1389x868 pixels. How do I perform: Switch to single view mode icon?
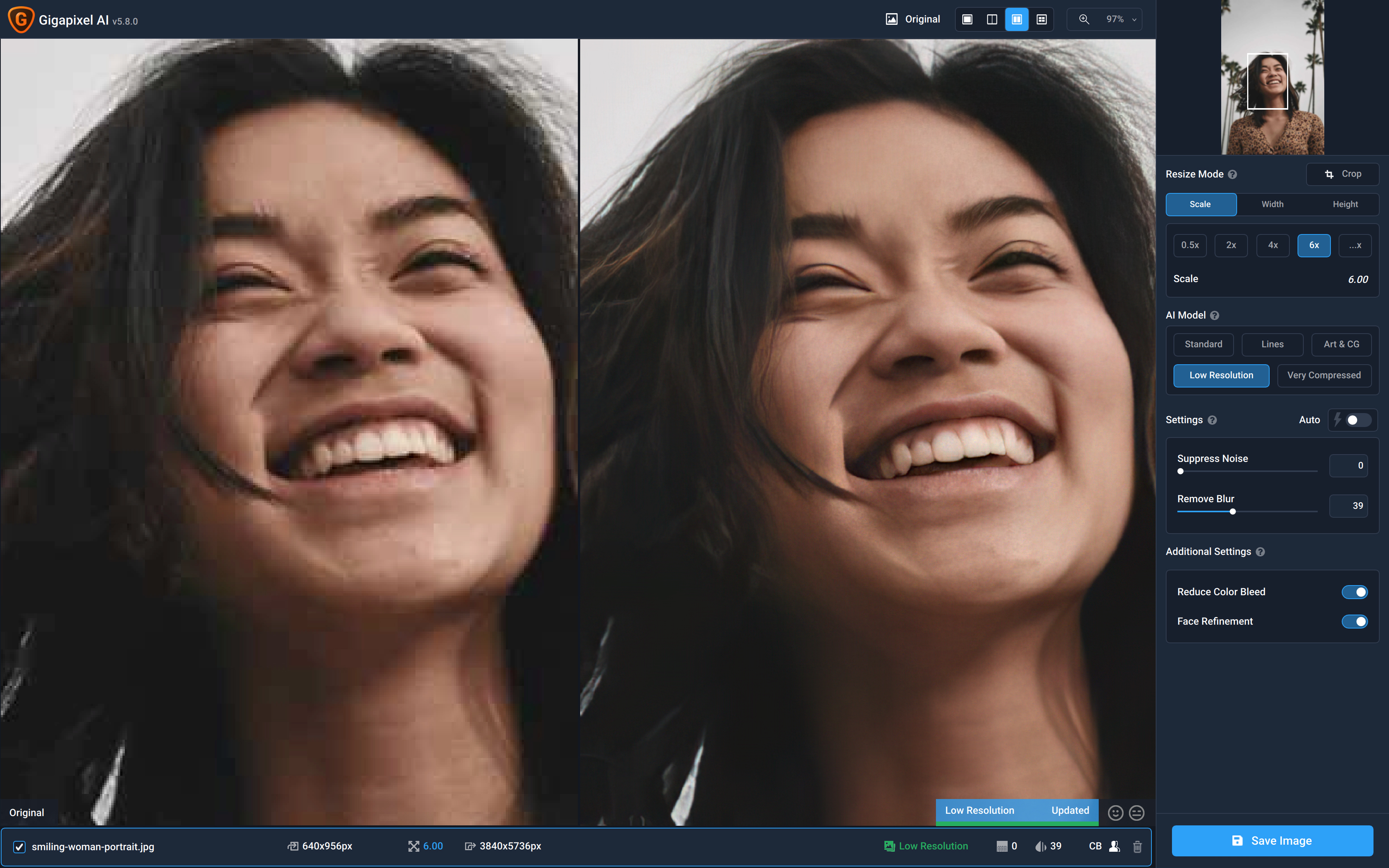[x=967, y=19]
